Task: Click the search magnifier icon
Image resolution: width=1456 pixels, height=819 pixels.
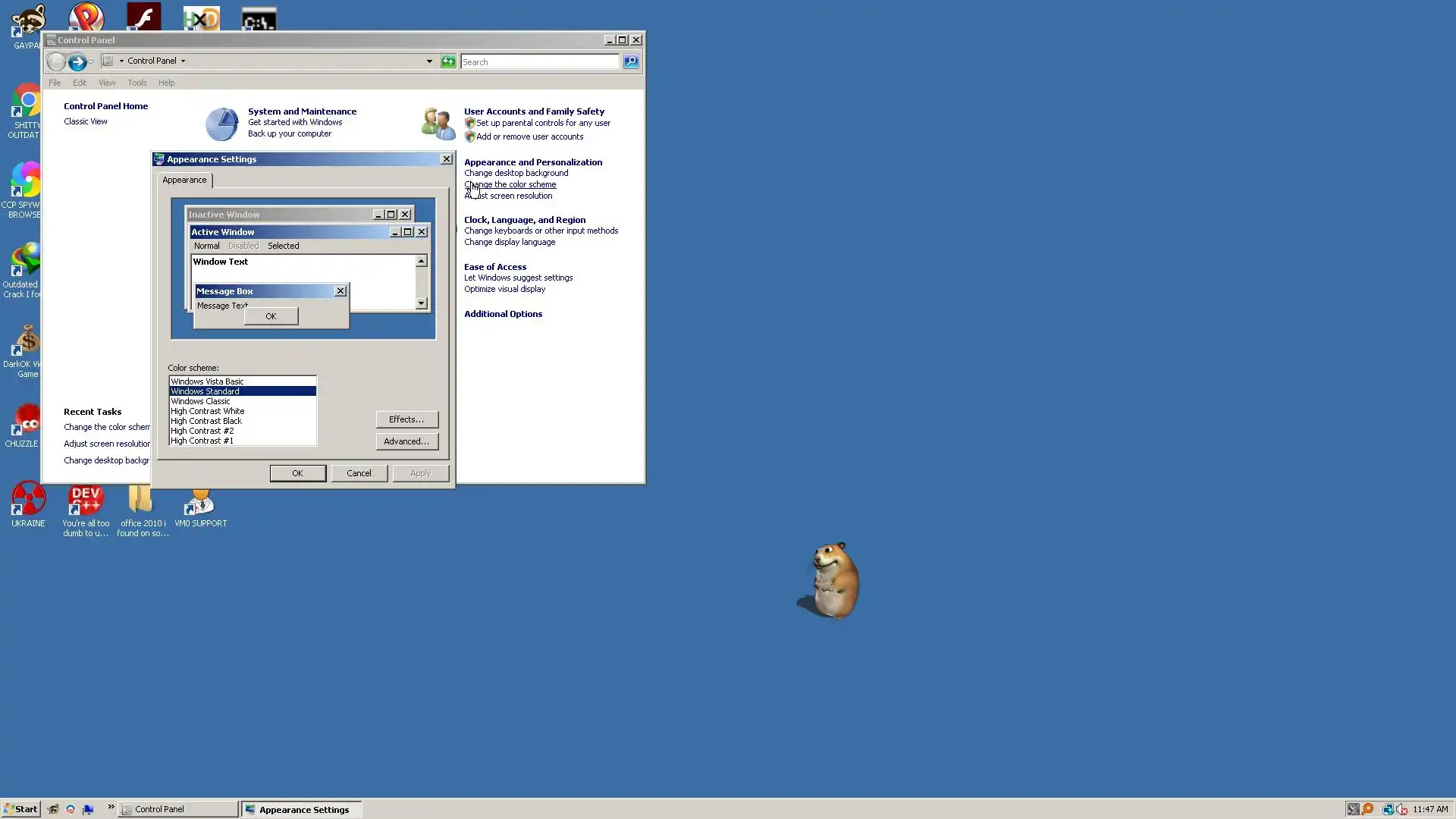Action: [x=631, y=61]
